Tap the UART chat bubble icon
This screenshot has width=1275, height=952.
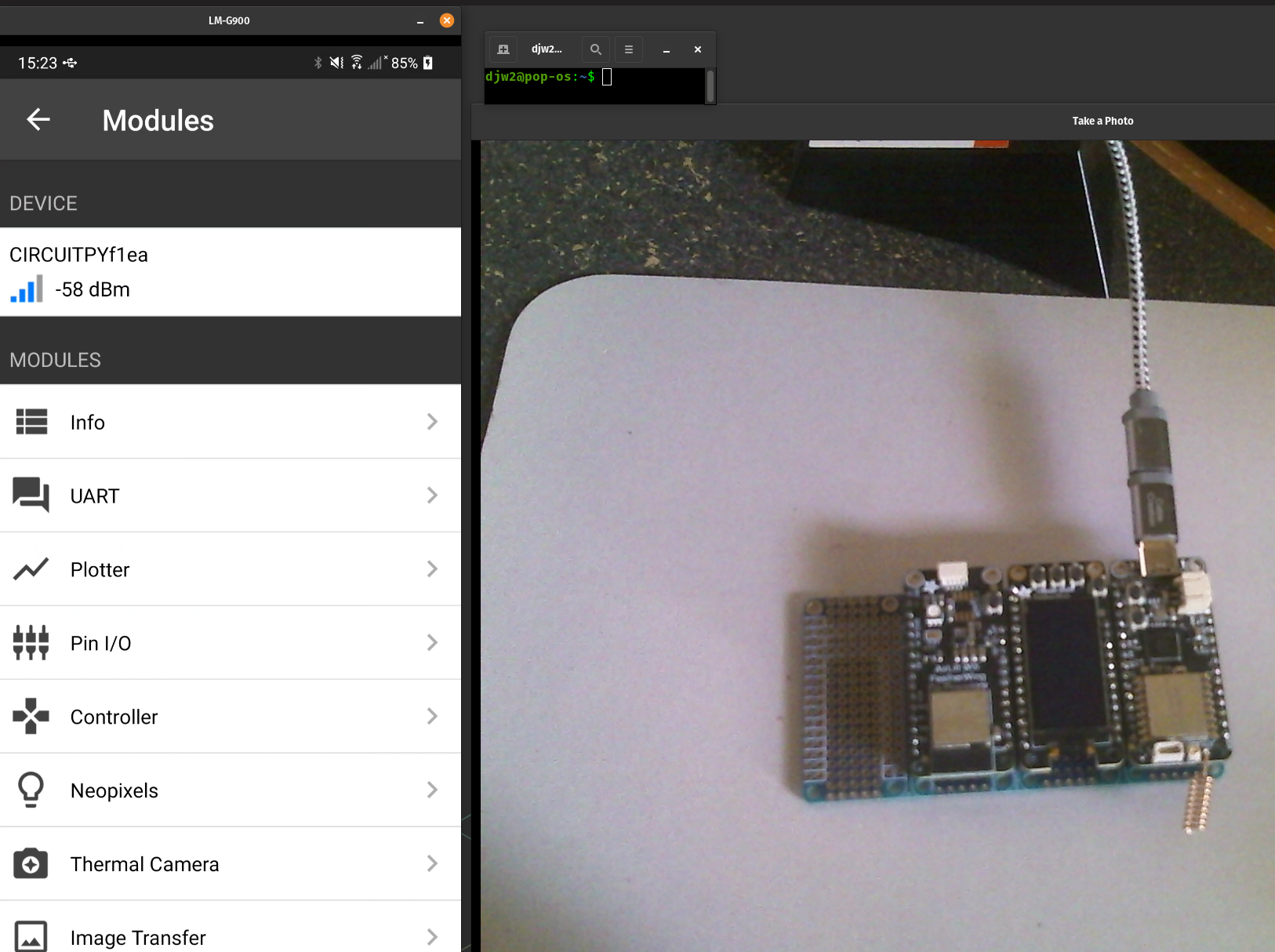[31, 496]
